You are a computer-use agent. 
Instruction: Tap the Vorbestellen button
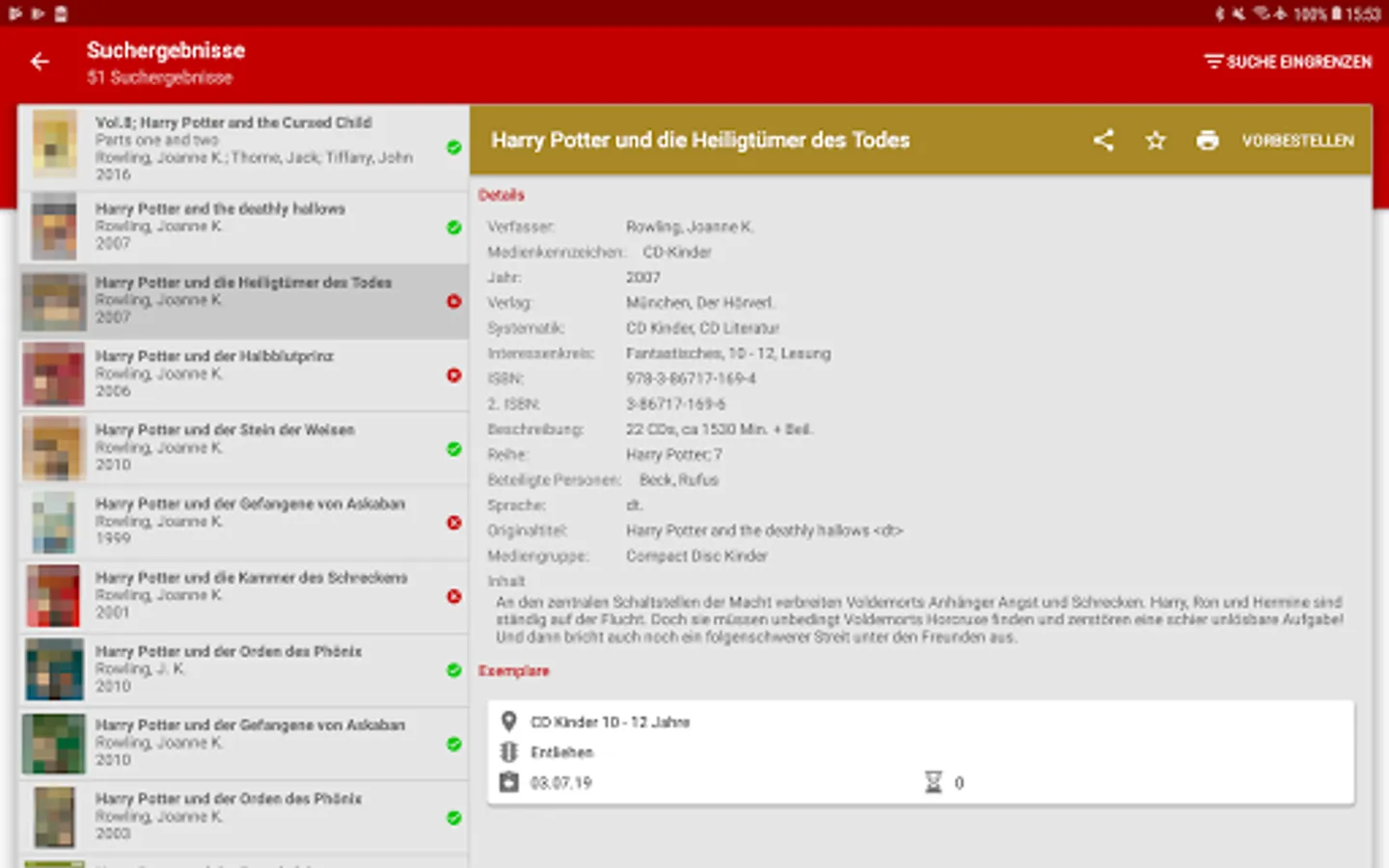tap(1298, 141)
